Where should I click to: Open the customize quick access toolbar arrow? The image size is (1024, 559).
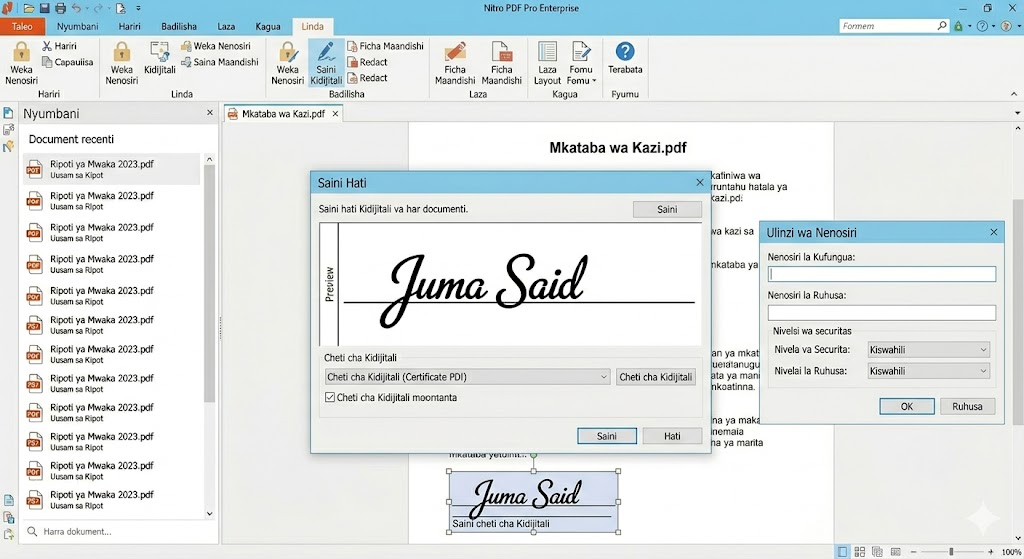(x=138, y=8)
